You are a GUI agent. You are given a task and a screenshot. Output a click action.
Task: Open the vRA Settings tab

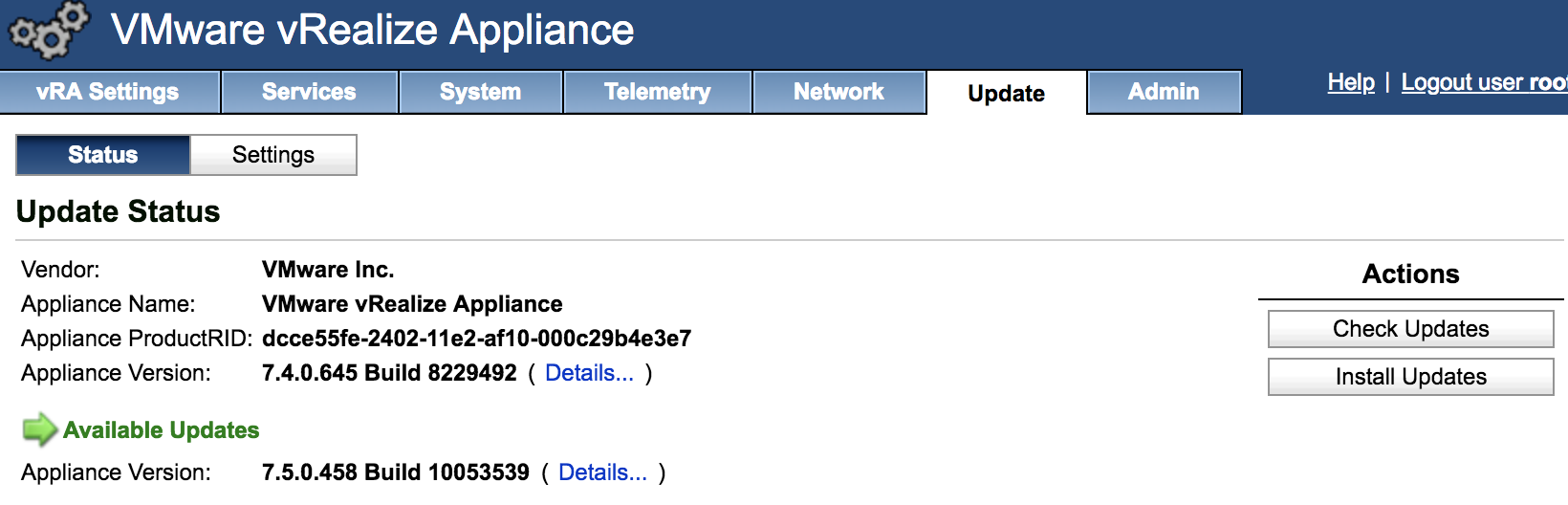tap(108, 92)
